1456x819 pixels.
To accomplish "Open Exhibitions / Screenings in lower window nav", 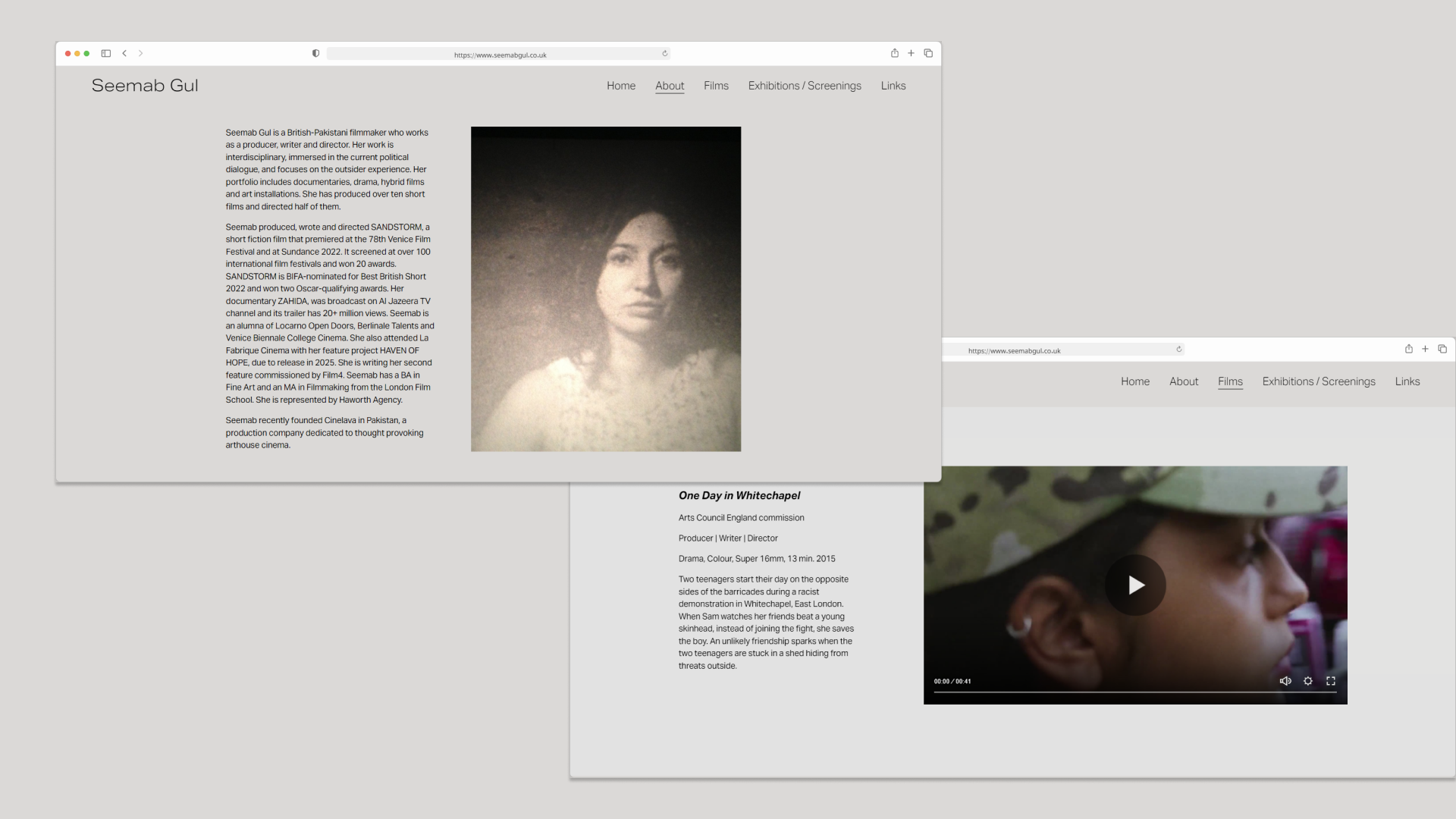I will (1319, 381).
